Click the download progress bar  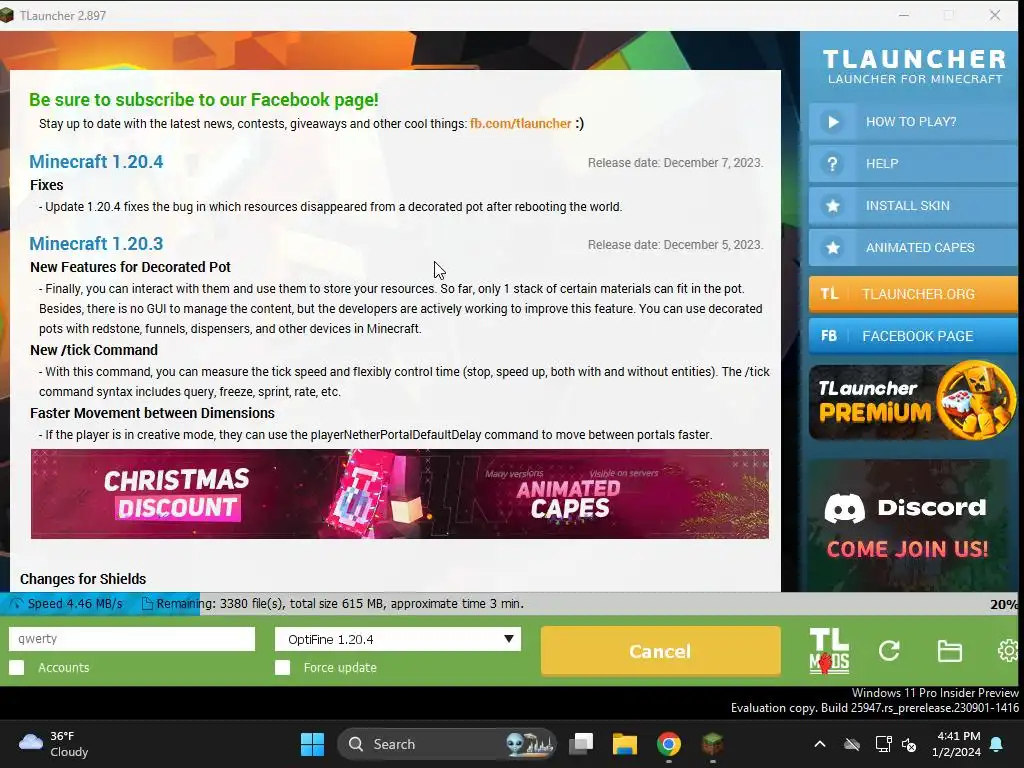[x=509, y=603]
